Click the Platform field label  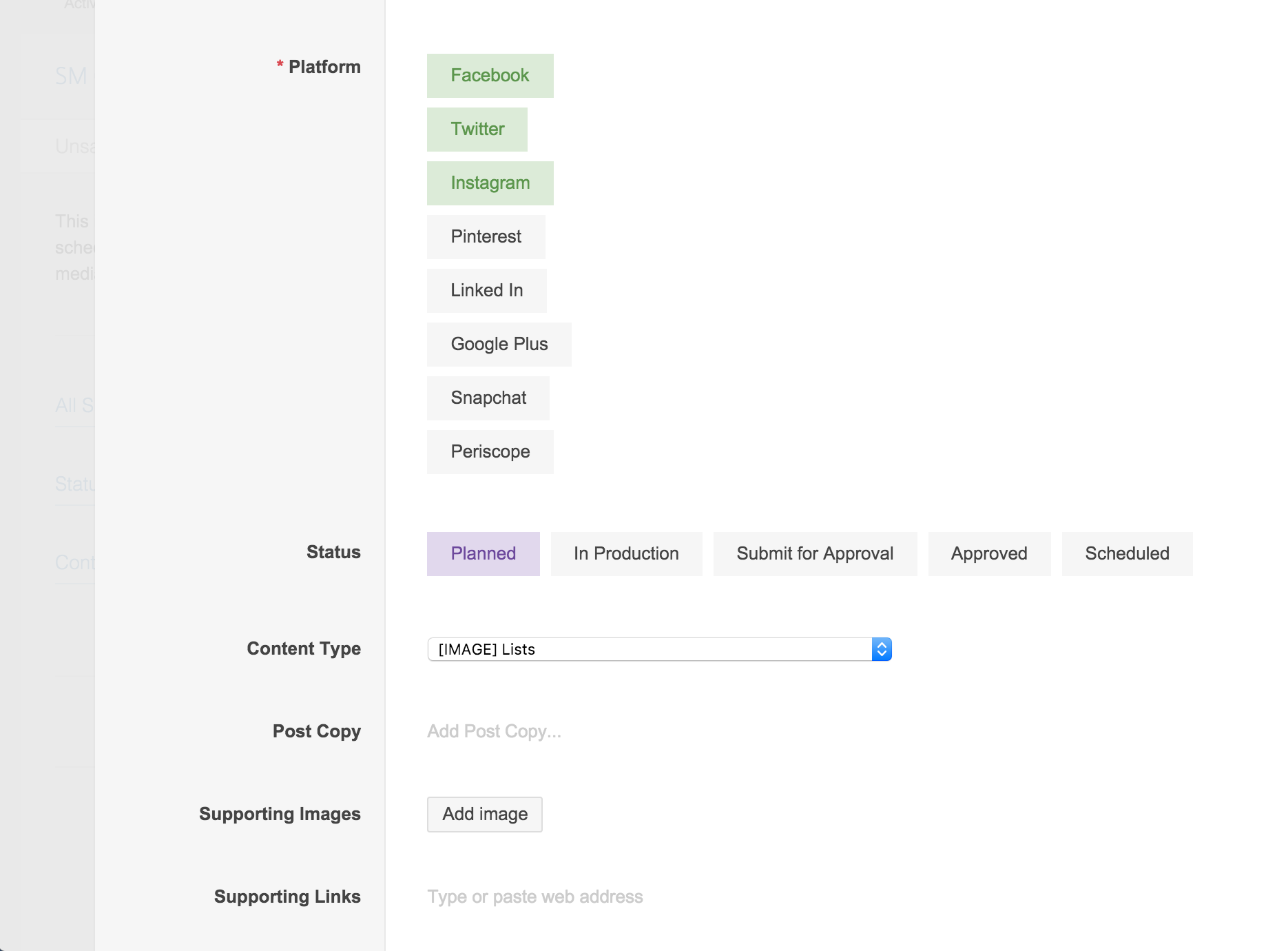pos(324,67)
